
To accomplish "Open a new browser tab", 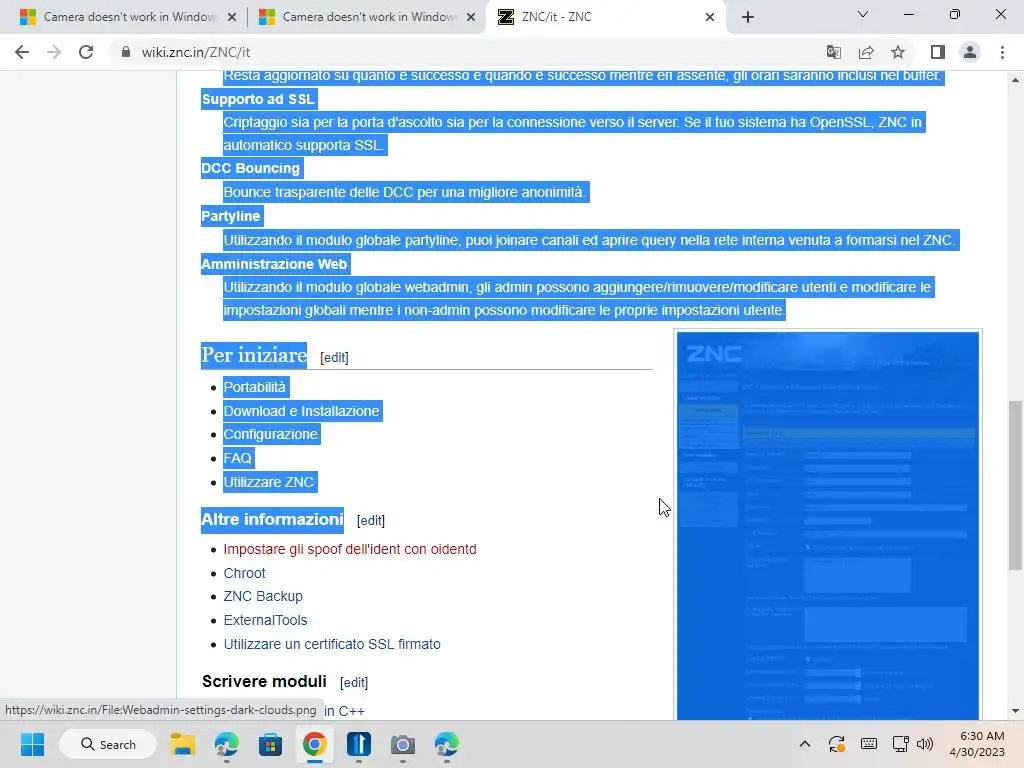I will coord(748,17).
